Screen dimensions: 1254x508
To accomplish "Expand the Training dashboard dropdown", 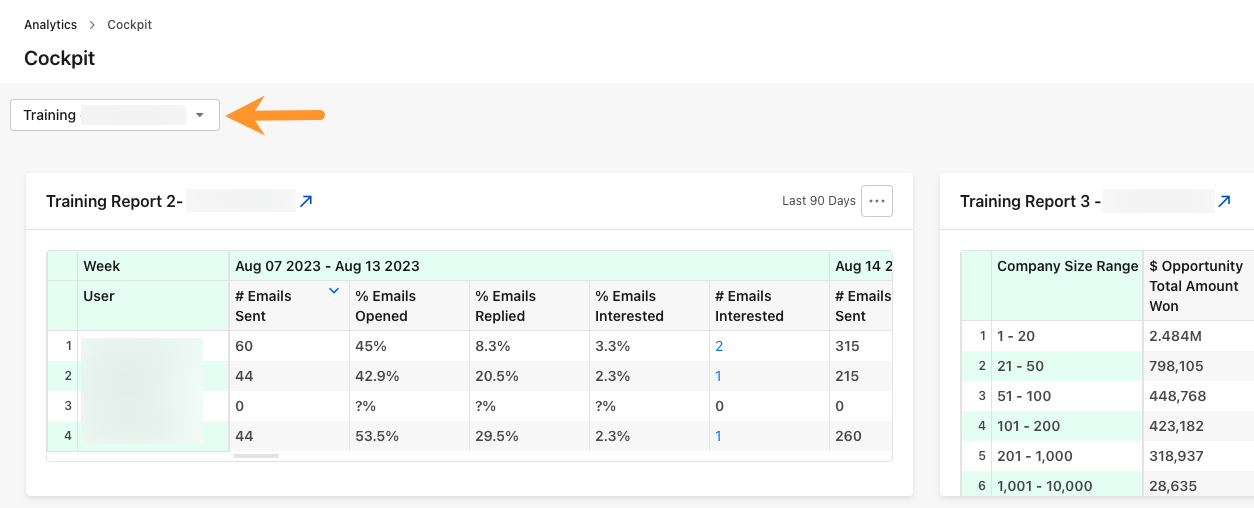I will point(115,115).
